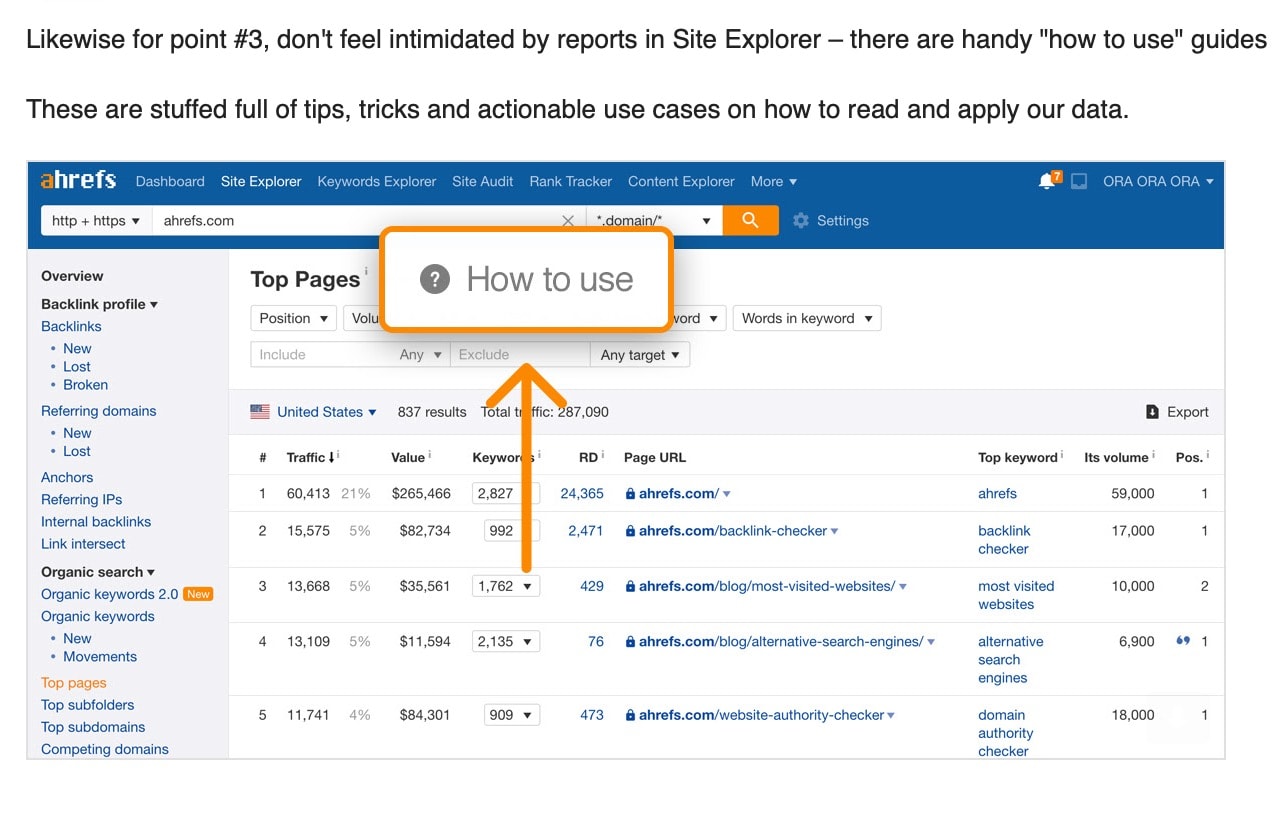Open Top pages in sidebar

(x=74, y=683)
